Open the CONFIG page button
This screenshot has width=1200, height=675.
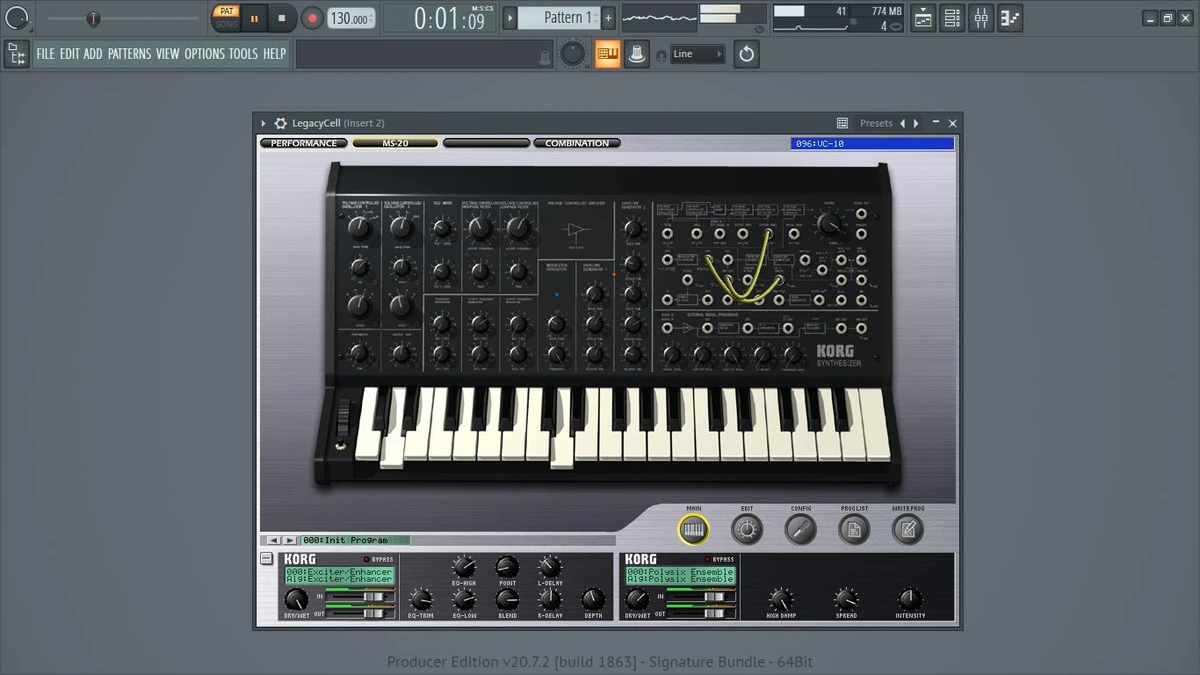pos(800,529)
